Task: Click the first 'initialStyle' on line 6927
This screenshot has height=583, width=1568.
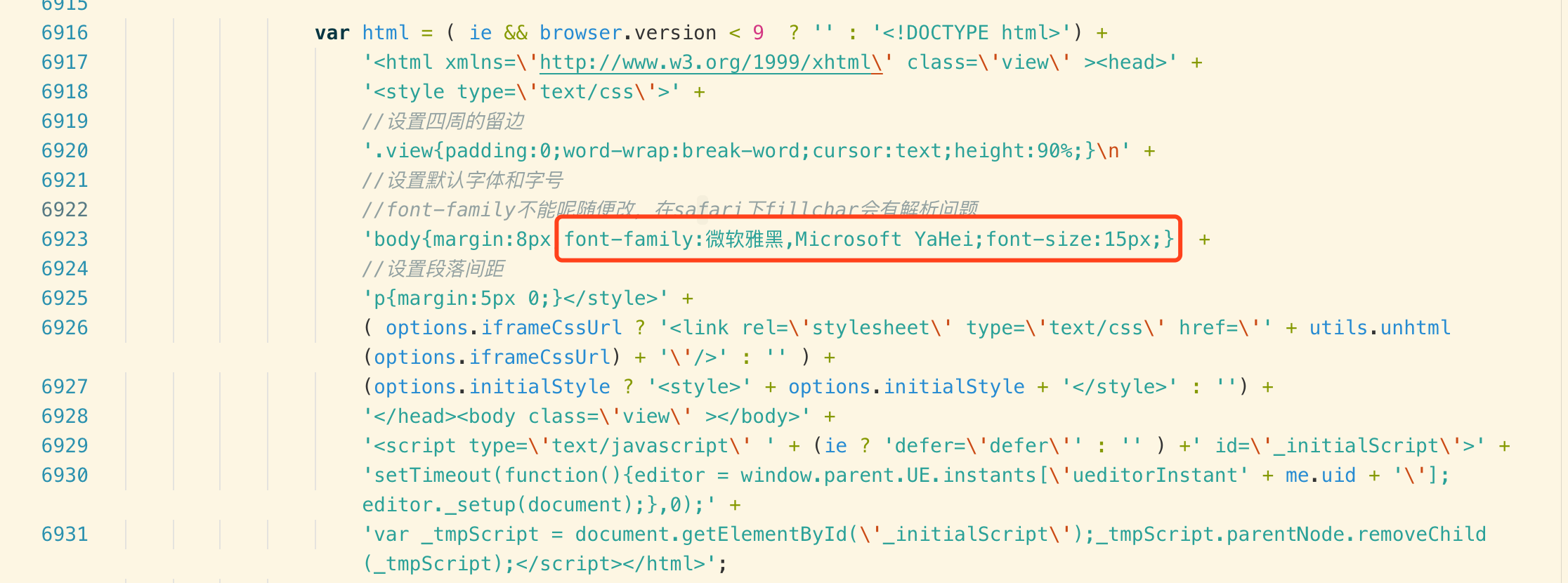Action: [540, 387]
